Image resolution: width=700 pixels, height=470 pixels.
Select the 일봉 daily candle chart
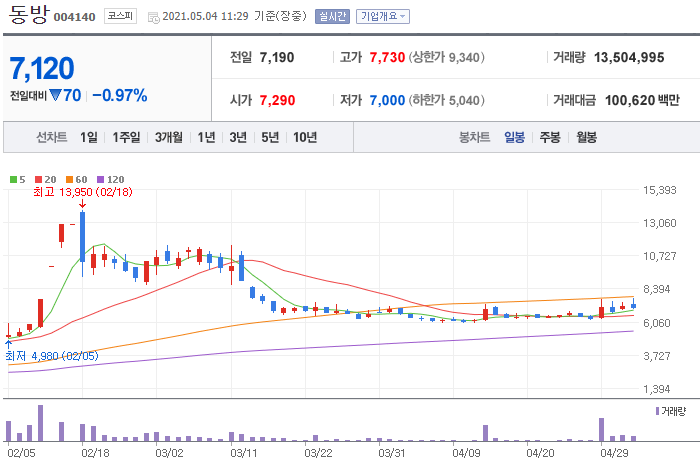point(514,137)
